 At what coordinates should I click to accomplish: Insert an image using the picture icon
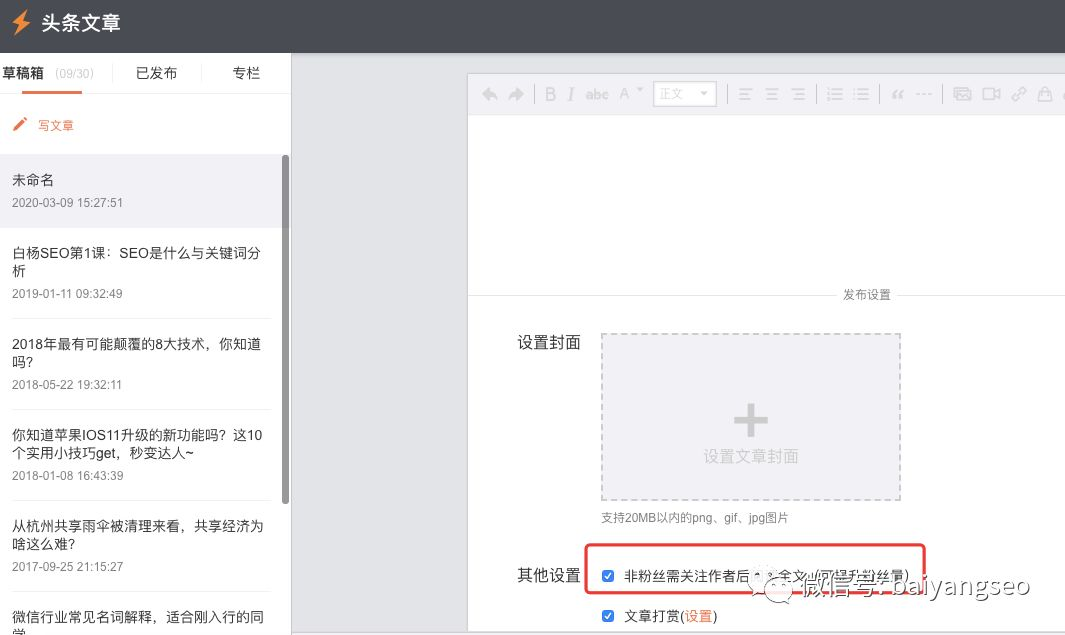(x=962, y=94)
